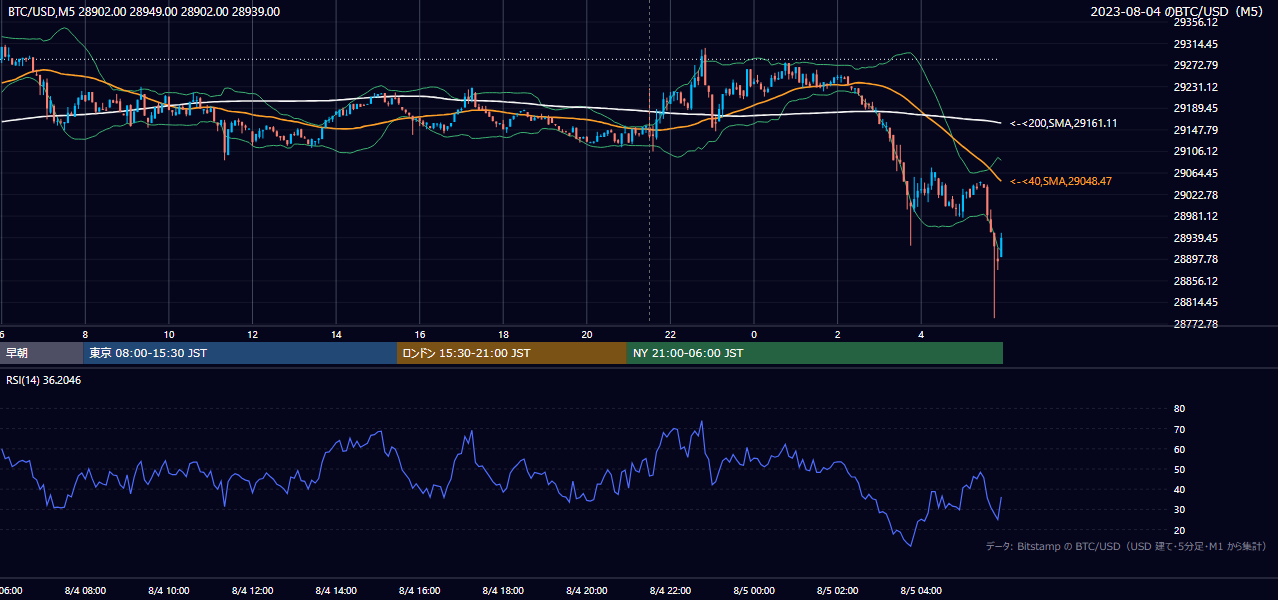Click the 8/4 16:00 date label
Image resolution: width=1278 pixels, height=600 pixels.
click(x=420, y=591)
